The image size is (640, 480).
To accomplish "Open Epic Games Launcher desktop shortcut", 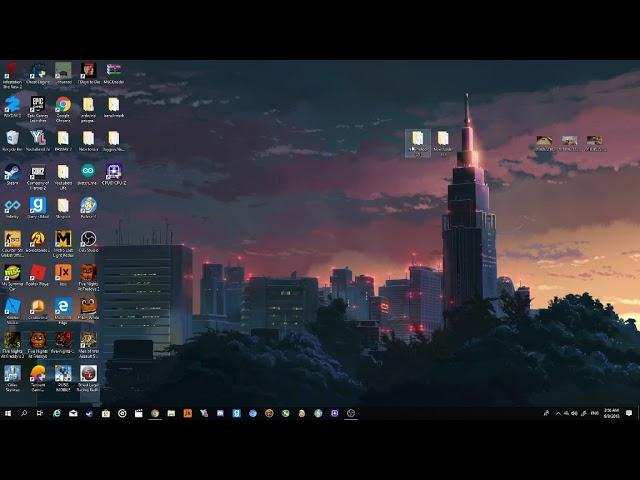I will 38,109.
